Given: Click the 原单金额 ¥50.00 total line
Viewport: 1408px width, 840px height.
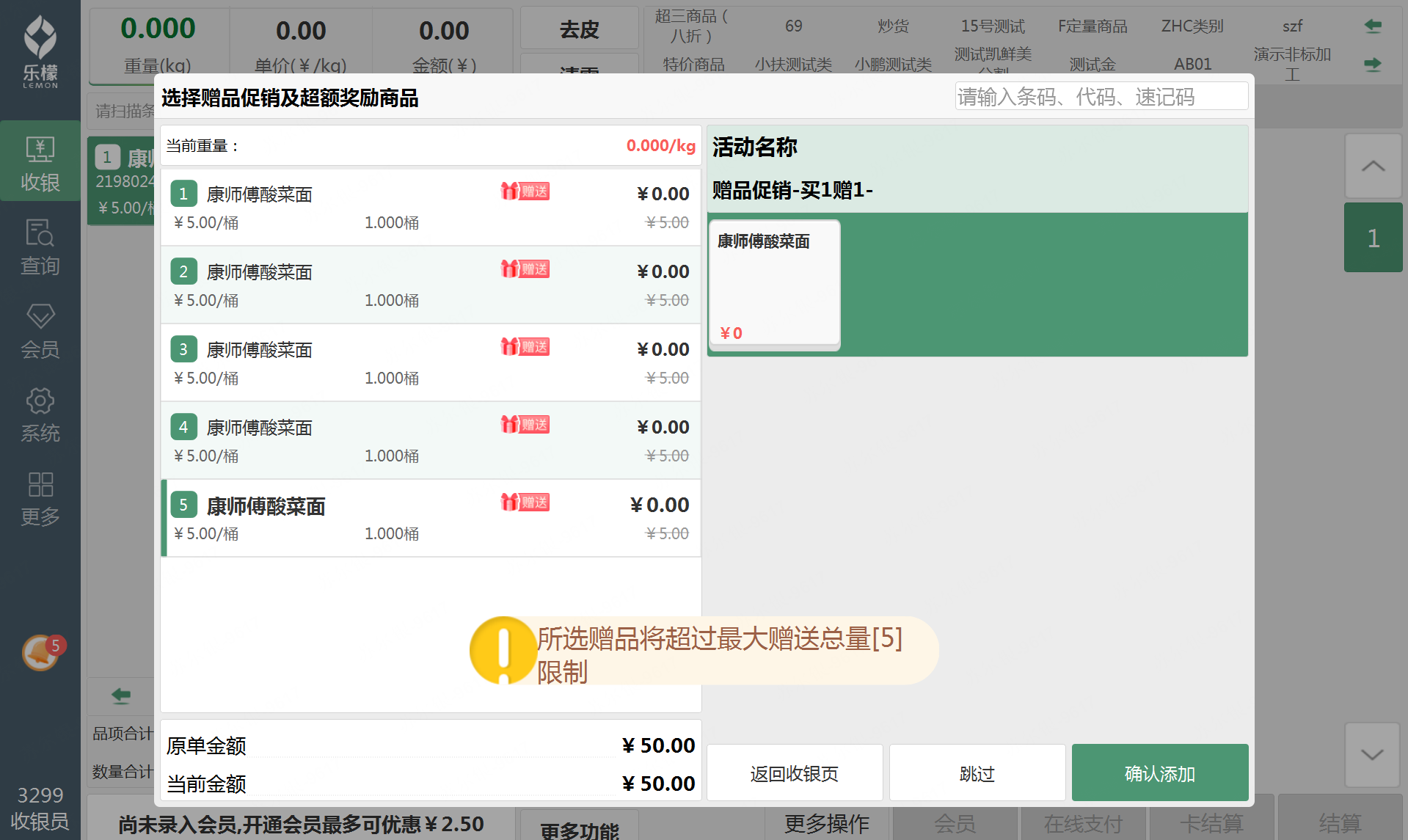Looking at the screenshot, I should point(431,745).
